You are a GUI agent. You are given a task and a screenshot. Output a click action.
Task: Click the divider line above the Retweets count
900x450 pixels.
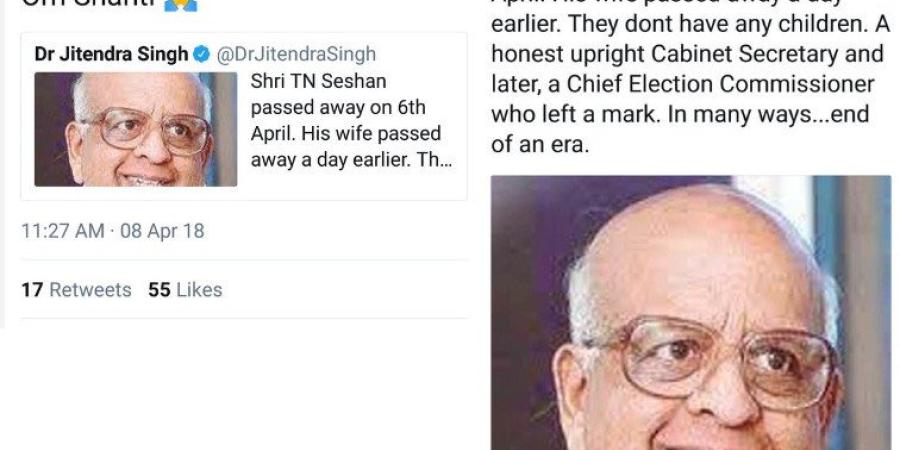tap(244, 259)
